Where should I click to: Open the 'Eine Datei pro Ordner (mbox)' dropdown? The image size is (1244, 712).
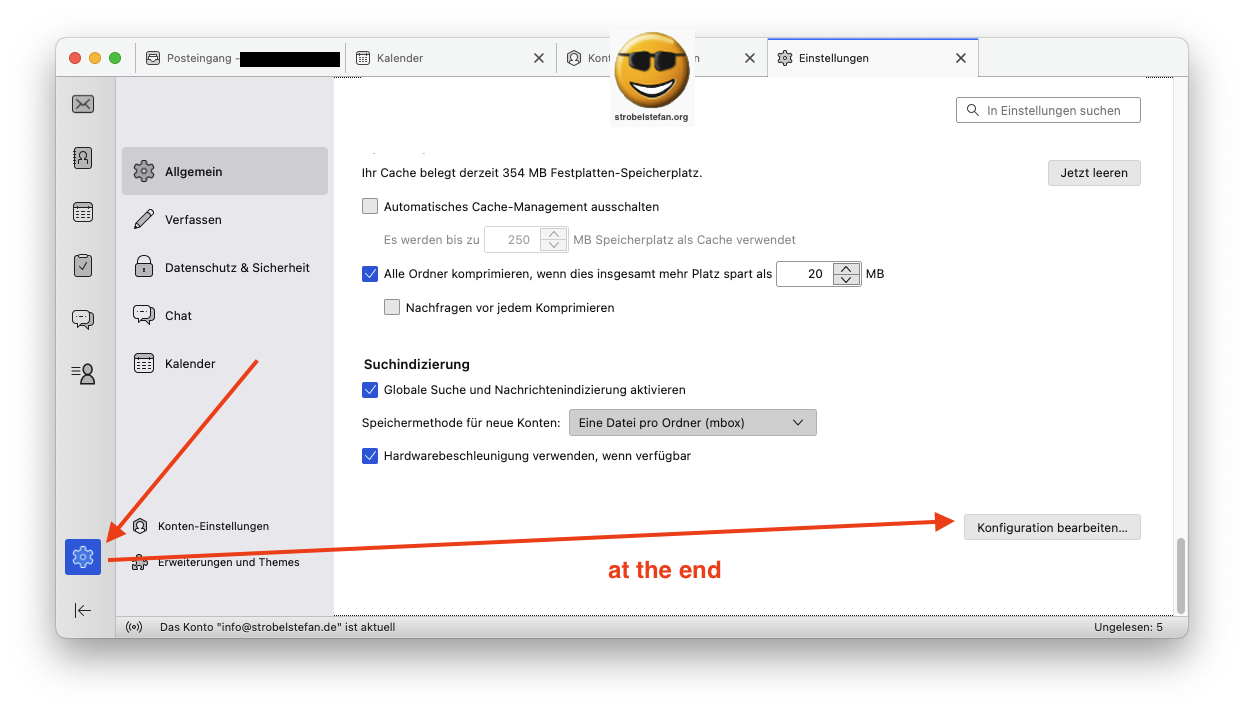pos(692,422)
